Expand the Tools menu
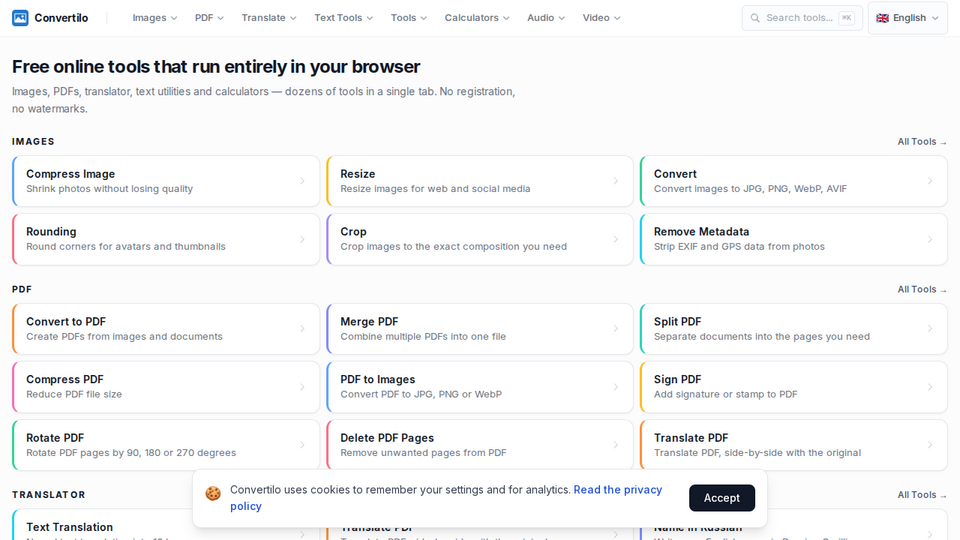The image size is (960, 540). (x=409, y=18)
